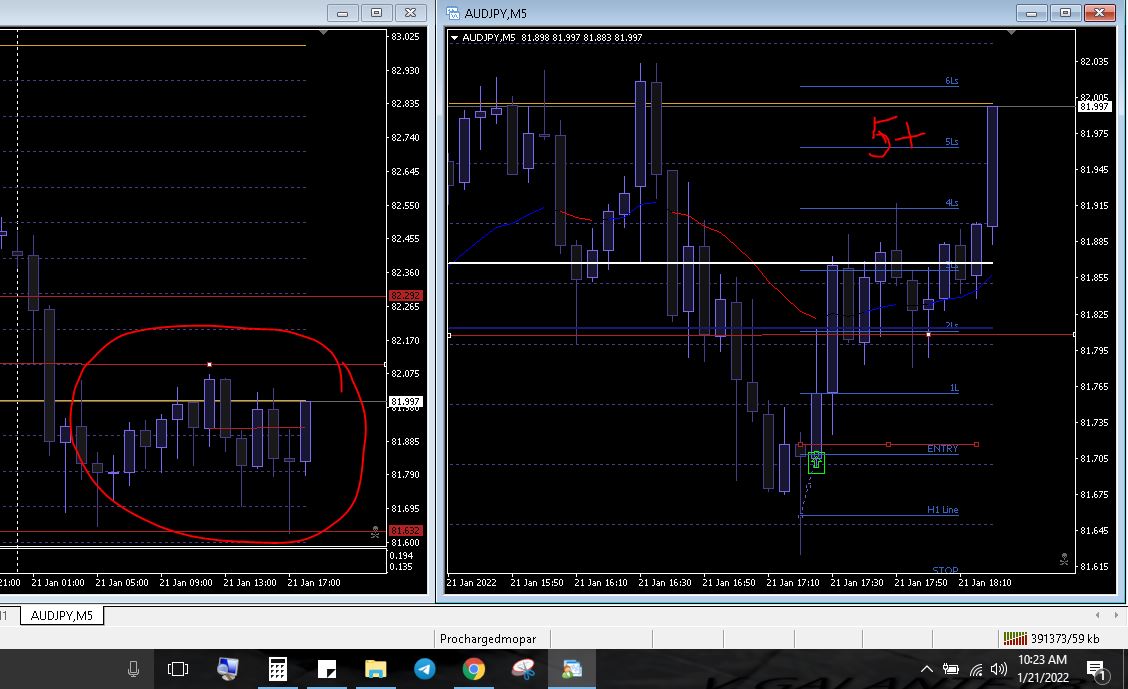1128x689 pixels.
Task: Click chart shift triangle atop left chart
Action: 323,32
